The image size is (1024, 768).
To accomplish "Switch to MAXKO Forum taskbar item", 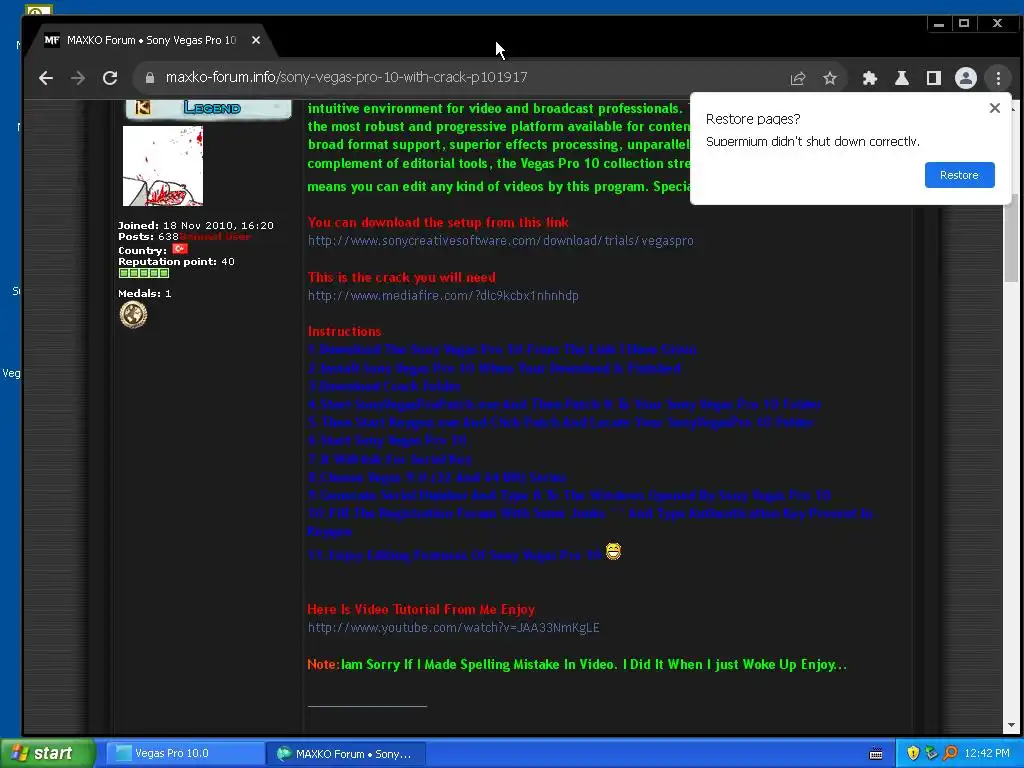I will 346,754.
